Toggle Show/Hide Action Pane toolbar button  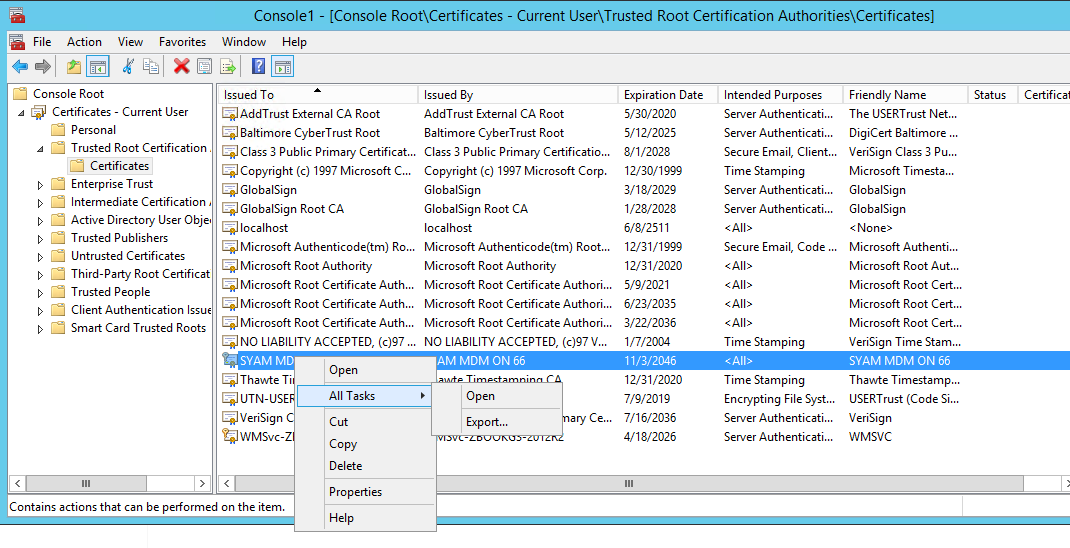pos(283,67)
